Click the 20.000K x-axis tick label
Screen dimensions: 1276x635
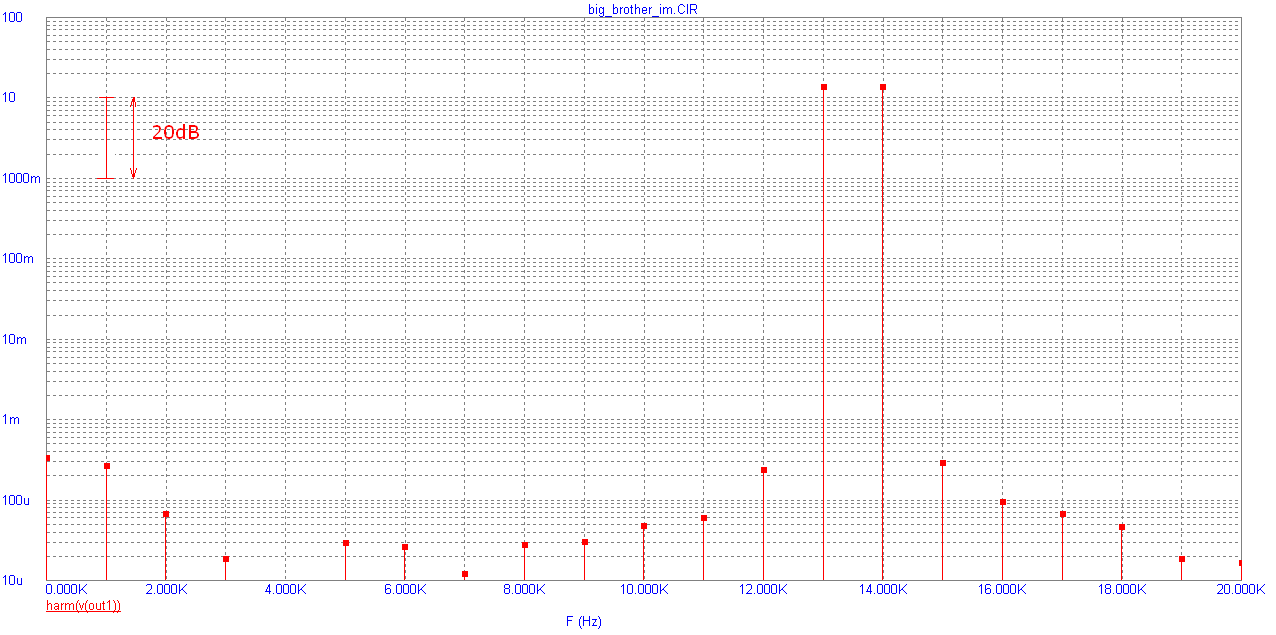click(x=1241, y=590)
